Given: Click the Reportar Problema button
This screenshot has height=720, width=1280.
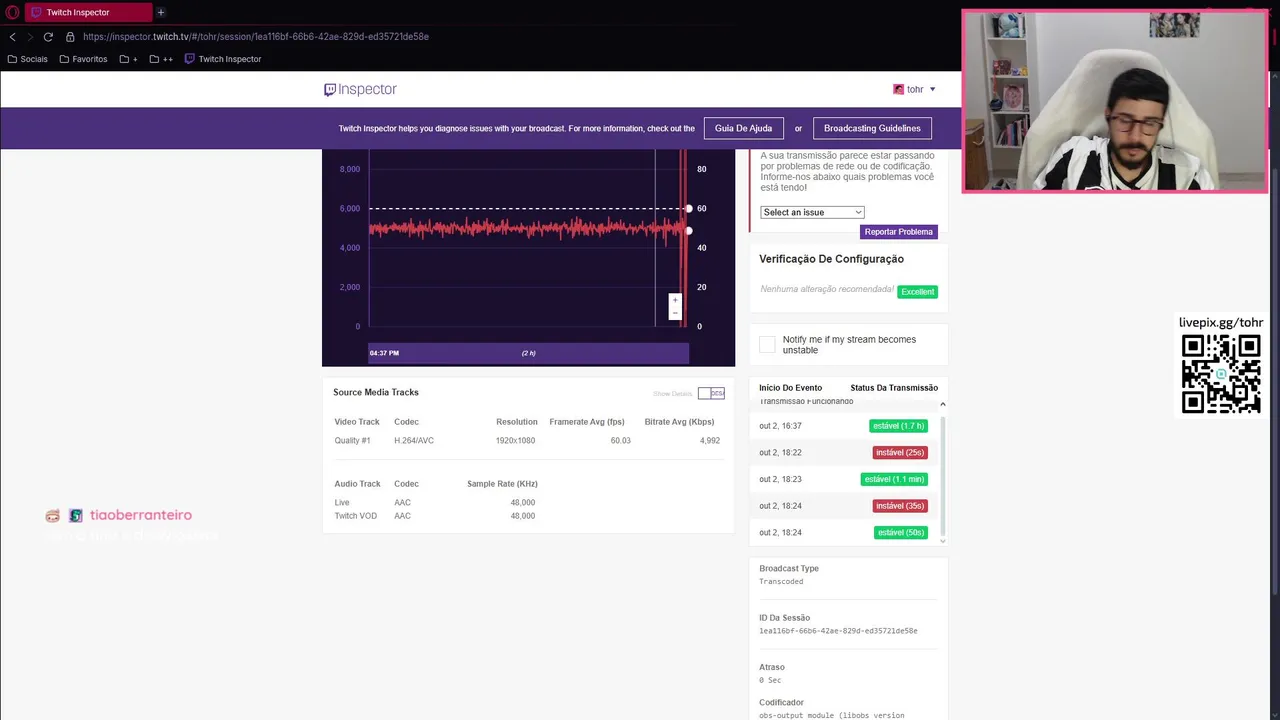Looking at the screenshot, I should coord(899,232).
